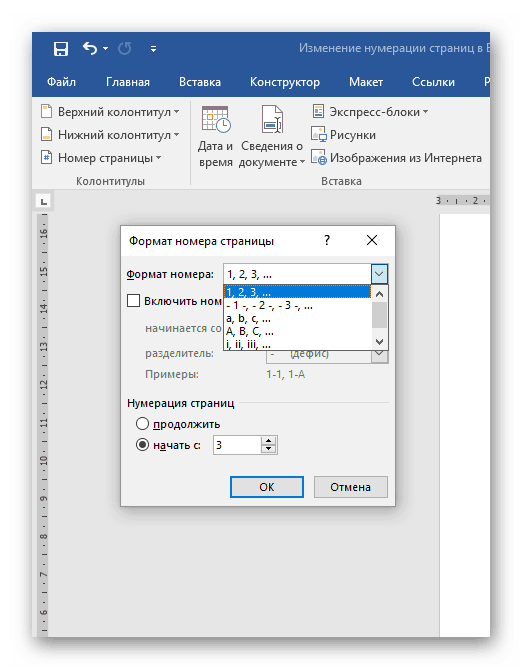Click the Формат номера field showing 1, 2, 3
522x672 pixels.
(297, 274)
